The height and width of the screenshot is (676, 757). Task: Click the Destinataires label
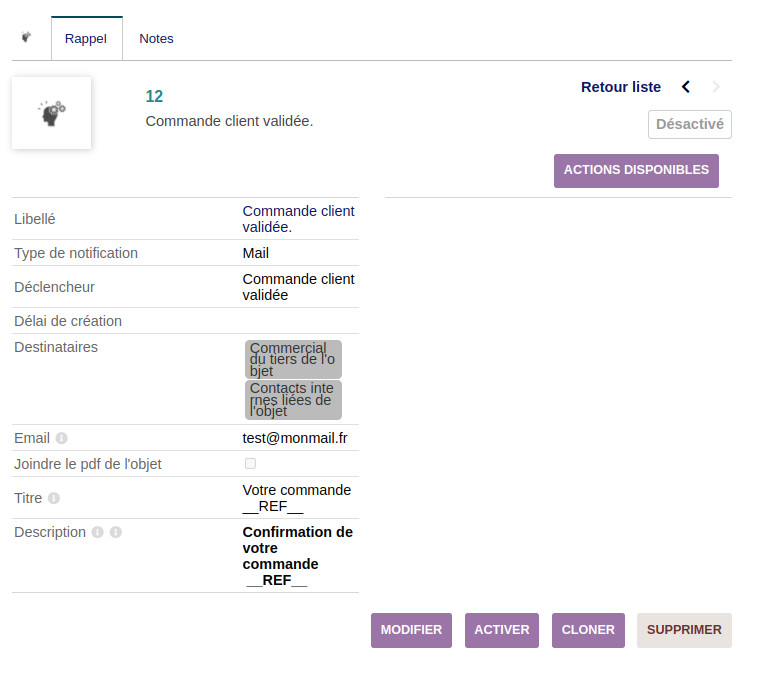(x=56, y=347)
